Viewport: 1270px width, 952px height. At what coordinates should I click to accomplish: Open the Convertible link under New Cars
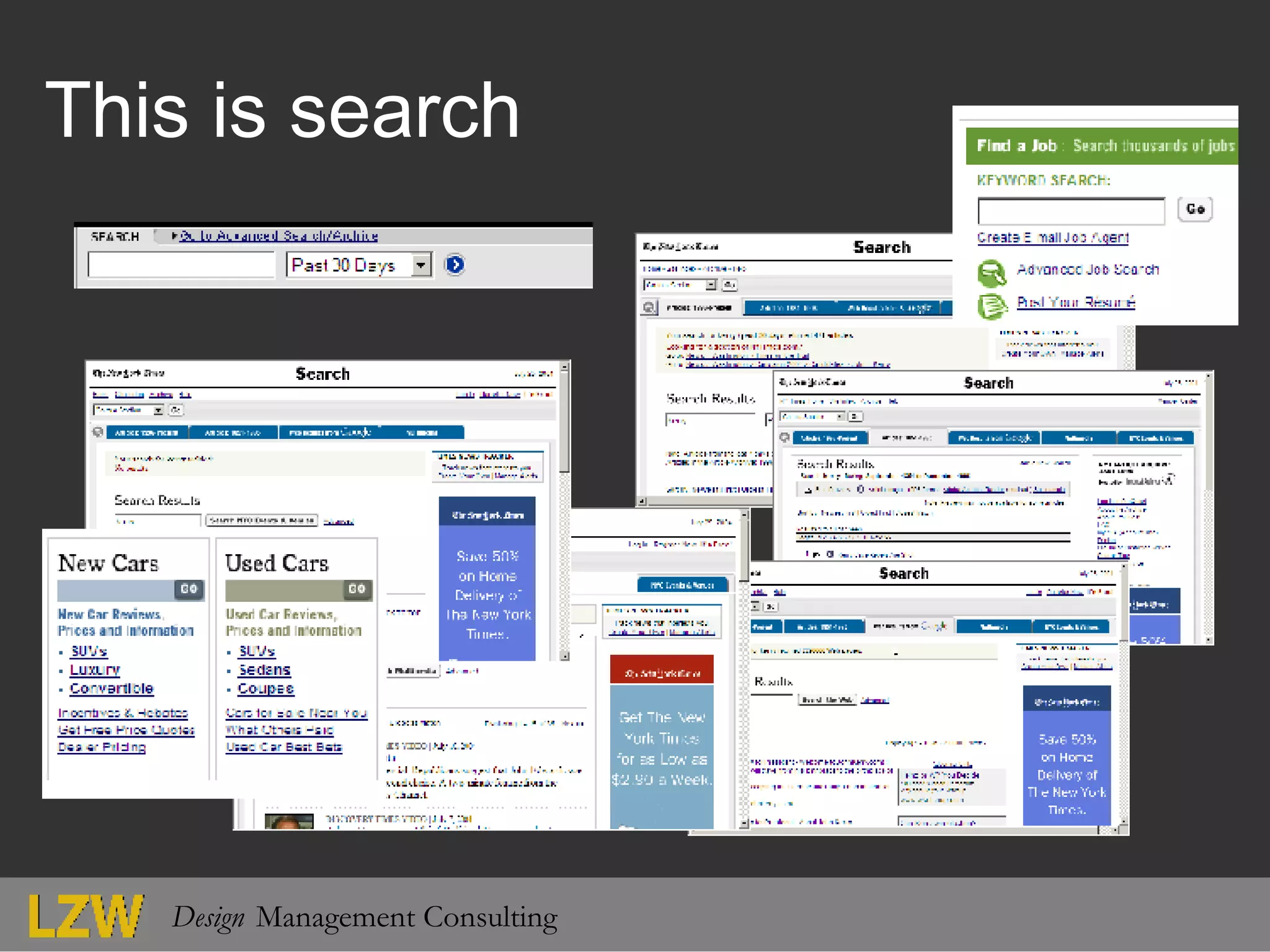(112, 689)
